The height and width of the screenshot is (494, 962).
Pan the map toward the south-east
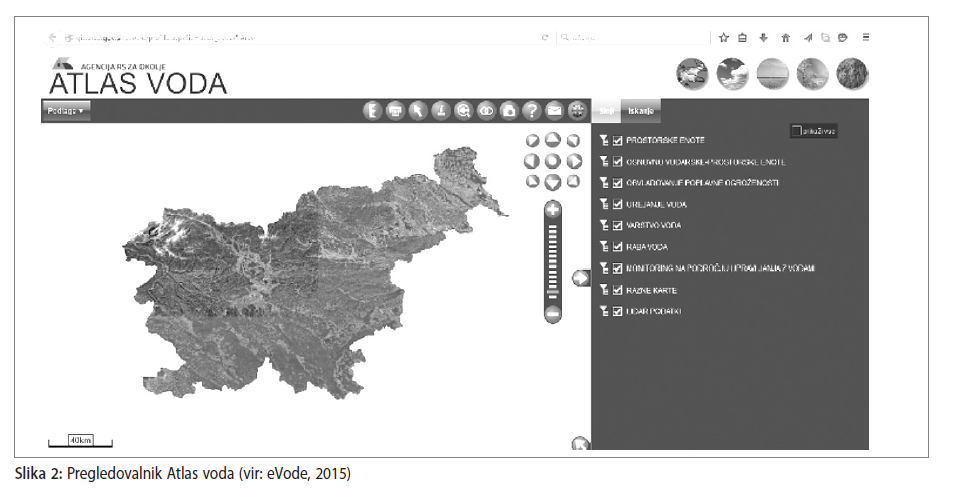point(573,181)
